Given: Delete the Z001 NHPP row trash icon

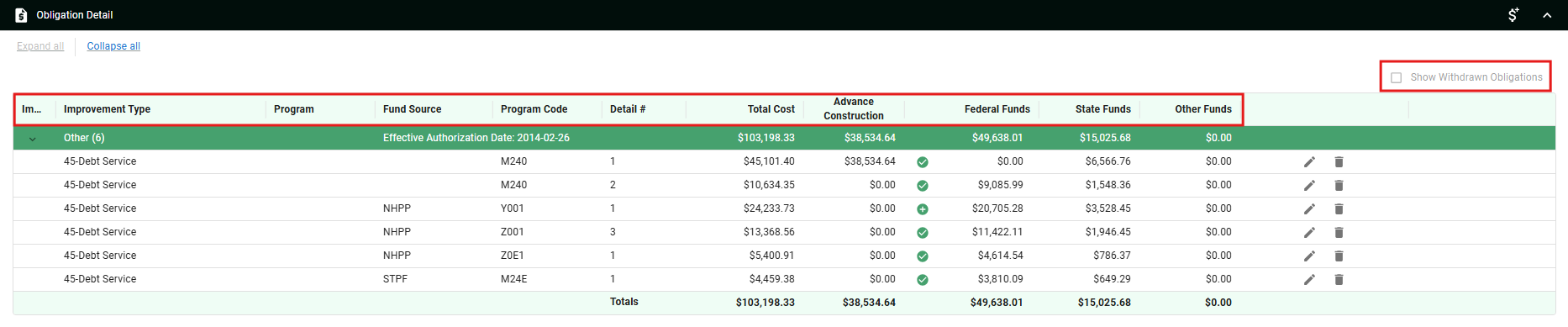Looking at the screenshot, I should click(1339, 233).
